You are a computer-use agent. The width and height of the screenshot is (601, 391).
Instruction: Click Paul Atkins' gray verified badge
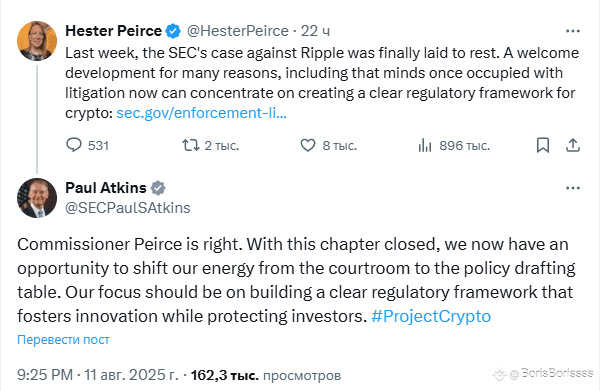(x=158, y=188)
